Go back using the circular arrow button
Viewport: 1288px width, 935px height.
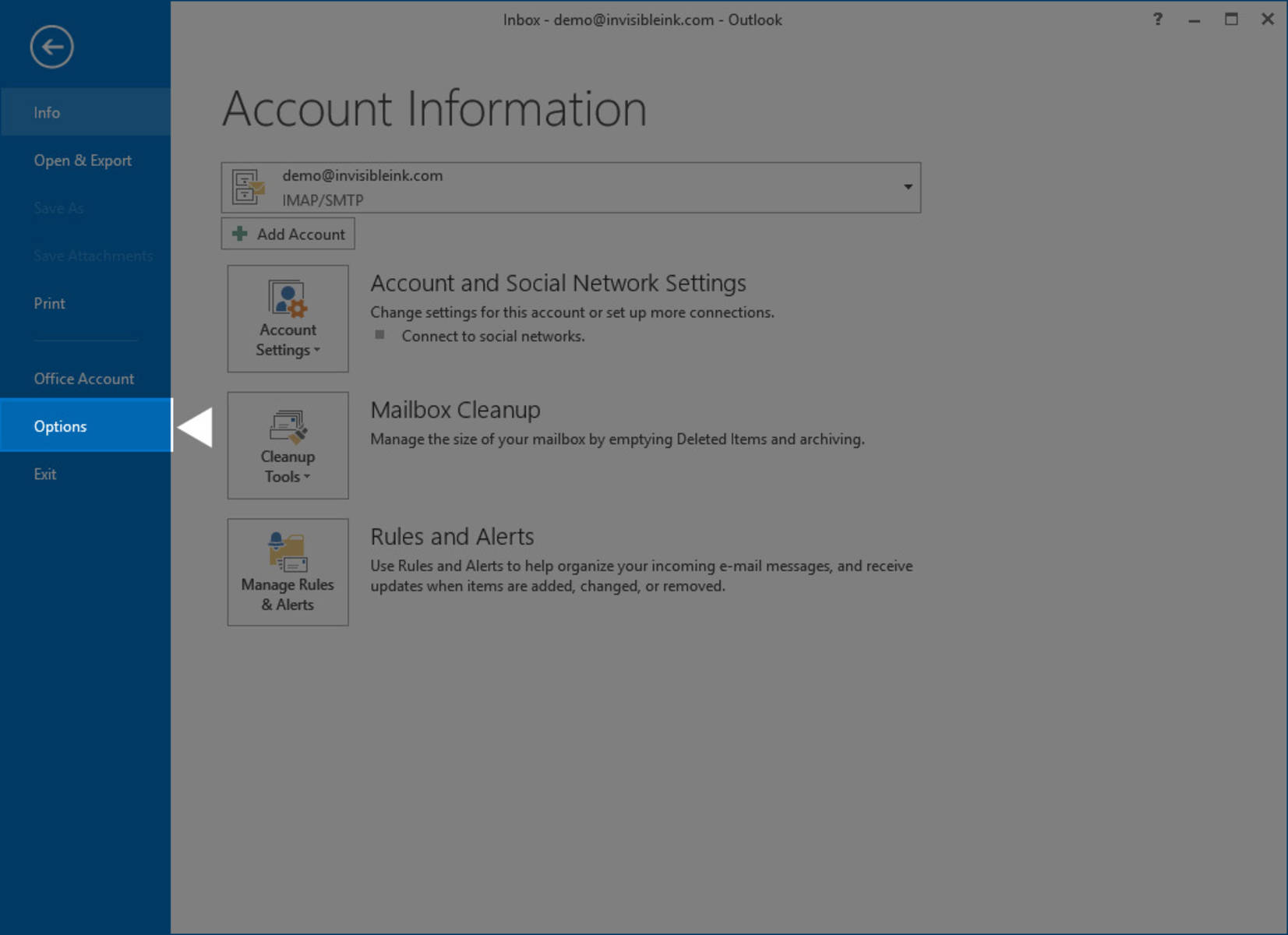point(52,48)
